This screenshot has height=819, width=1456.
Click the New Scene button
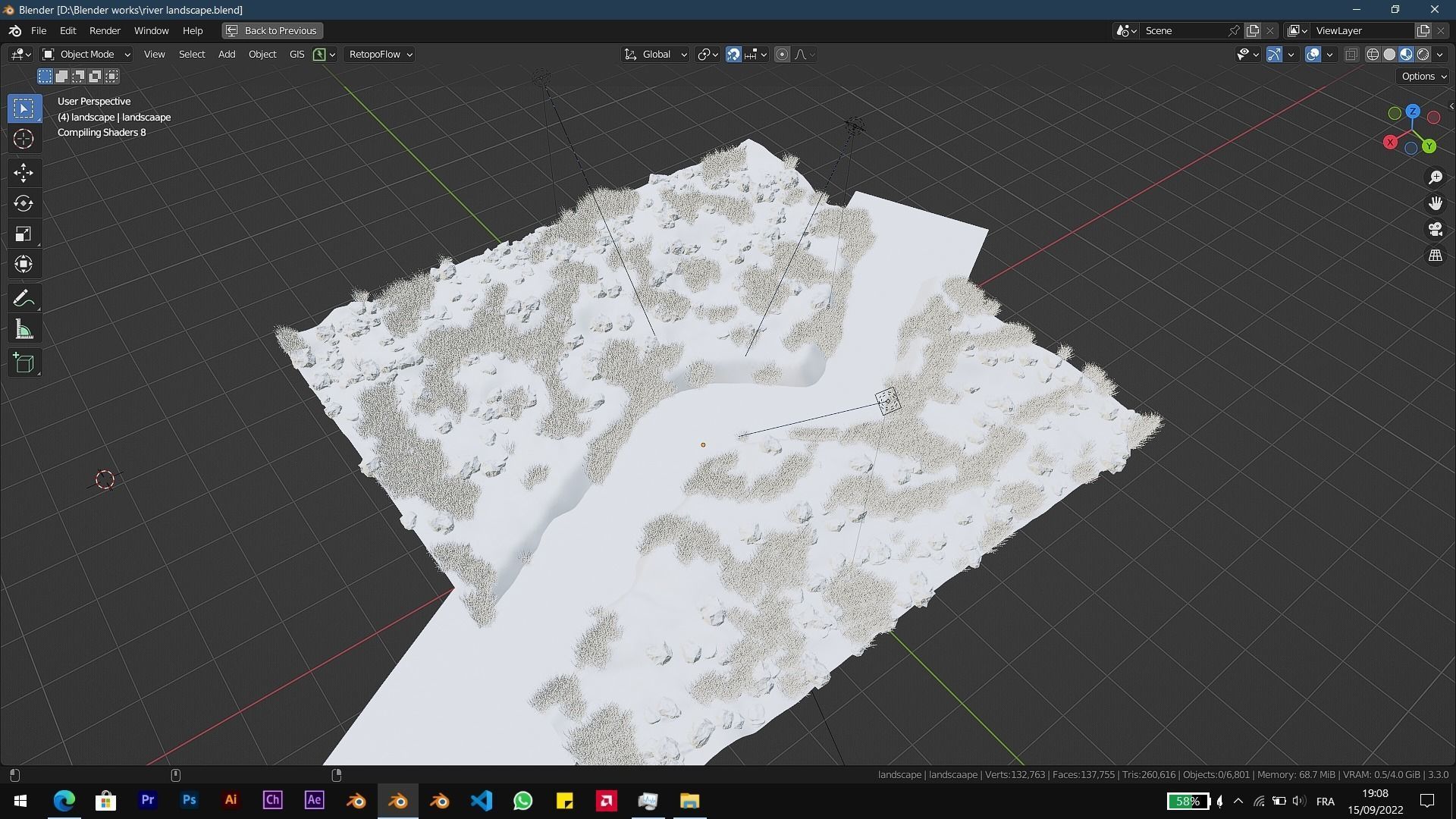pyautogui.click(x=1252, y=30)
